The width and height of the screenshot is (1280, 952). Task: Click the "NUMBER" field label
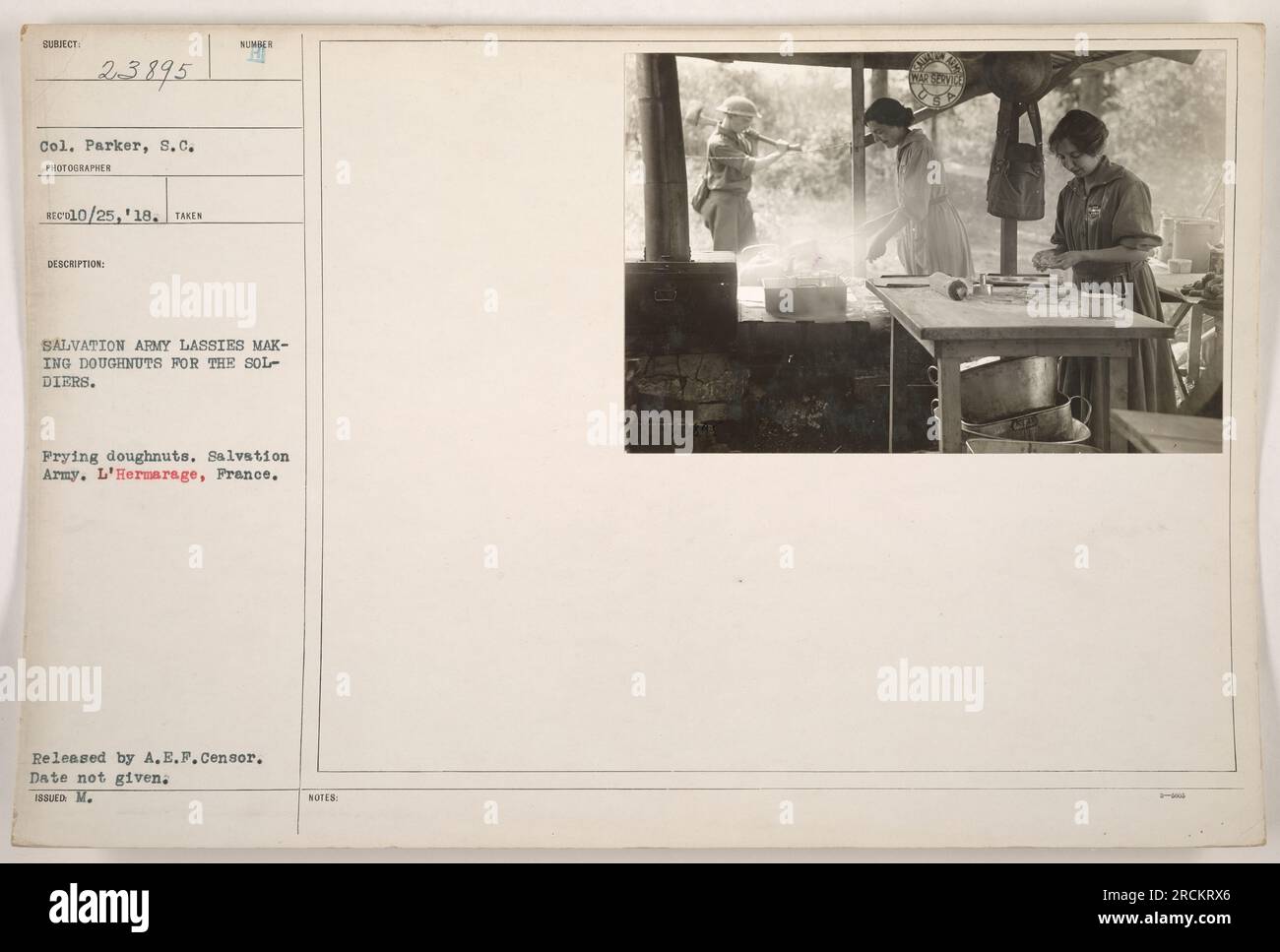[x=255, y=44]
